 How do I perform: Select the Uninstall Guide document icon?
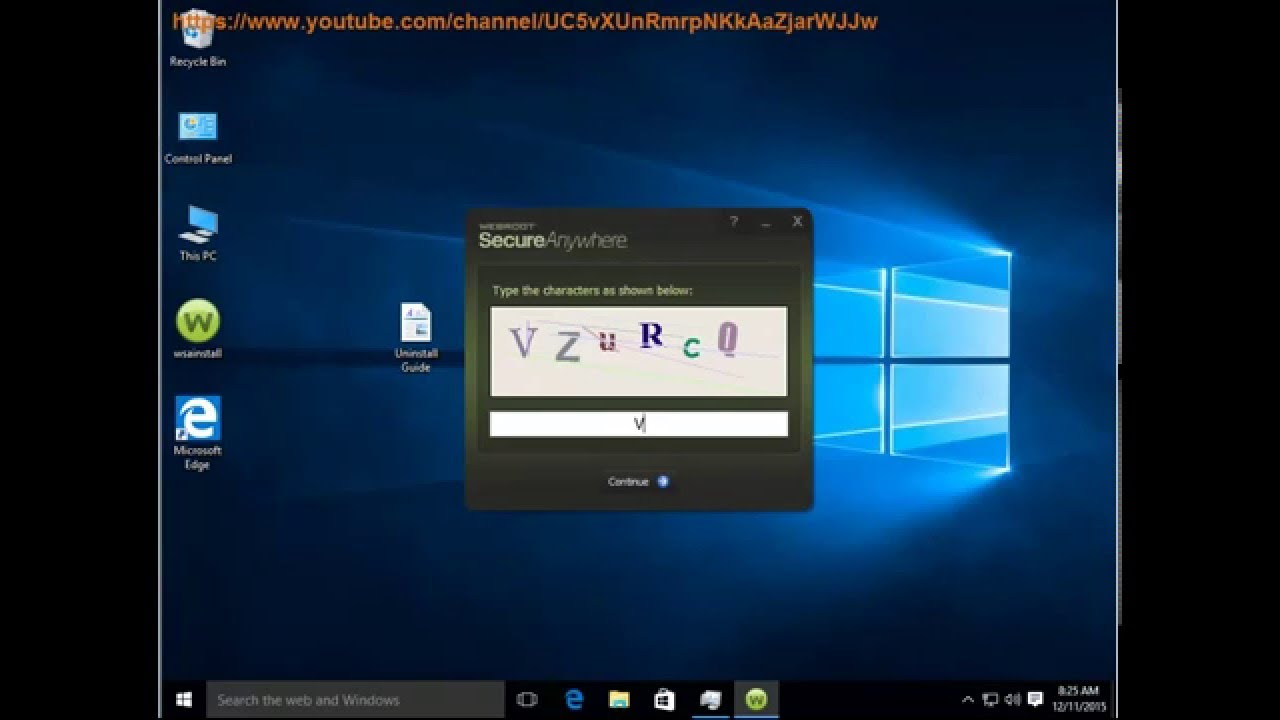416,338
